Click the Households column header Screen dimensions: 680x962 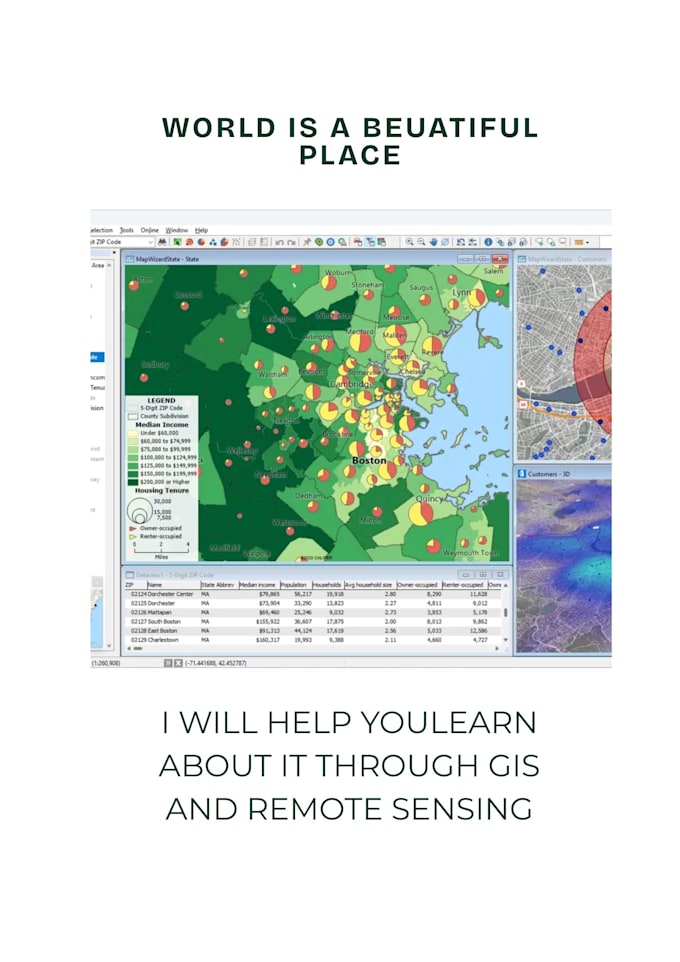pos(326,585)
